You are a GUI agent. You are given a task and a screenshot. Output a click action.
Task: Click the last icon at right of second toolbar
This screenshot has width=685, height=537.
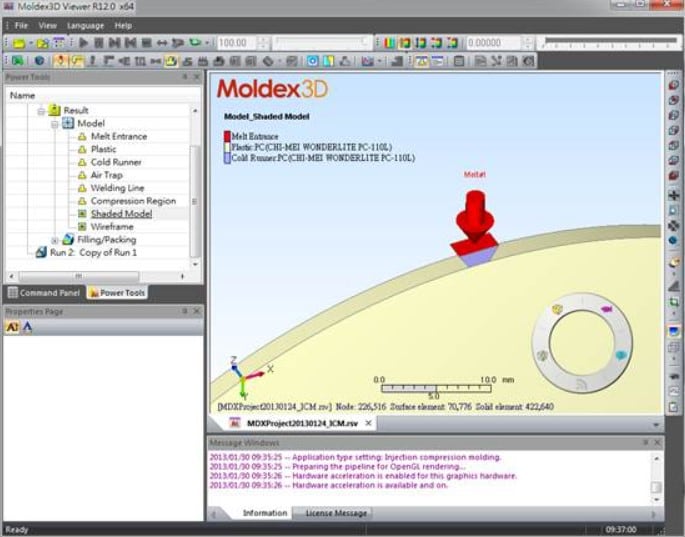coord(528,61)
